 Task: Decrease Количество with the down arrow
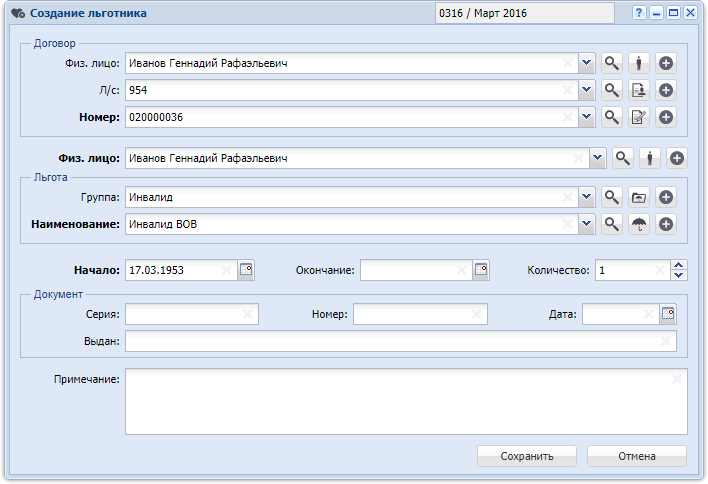pyautogui.click(x=679, y=275)
